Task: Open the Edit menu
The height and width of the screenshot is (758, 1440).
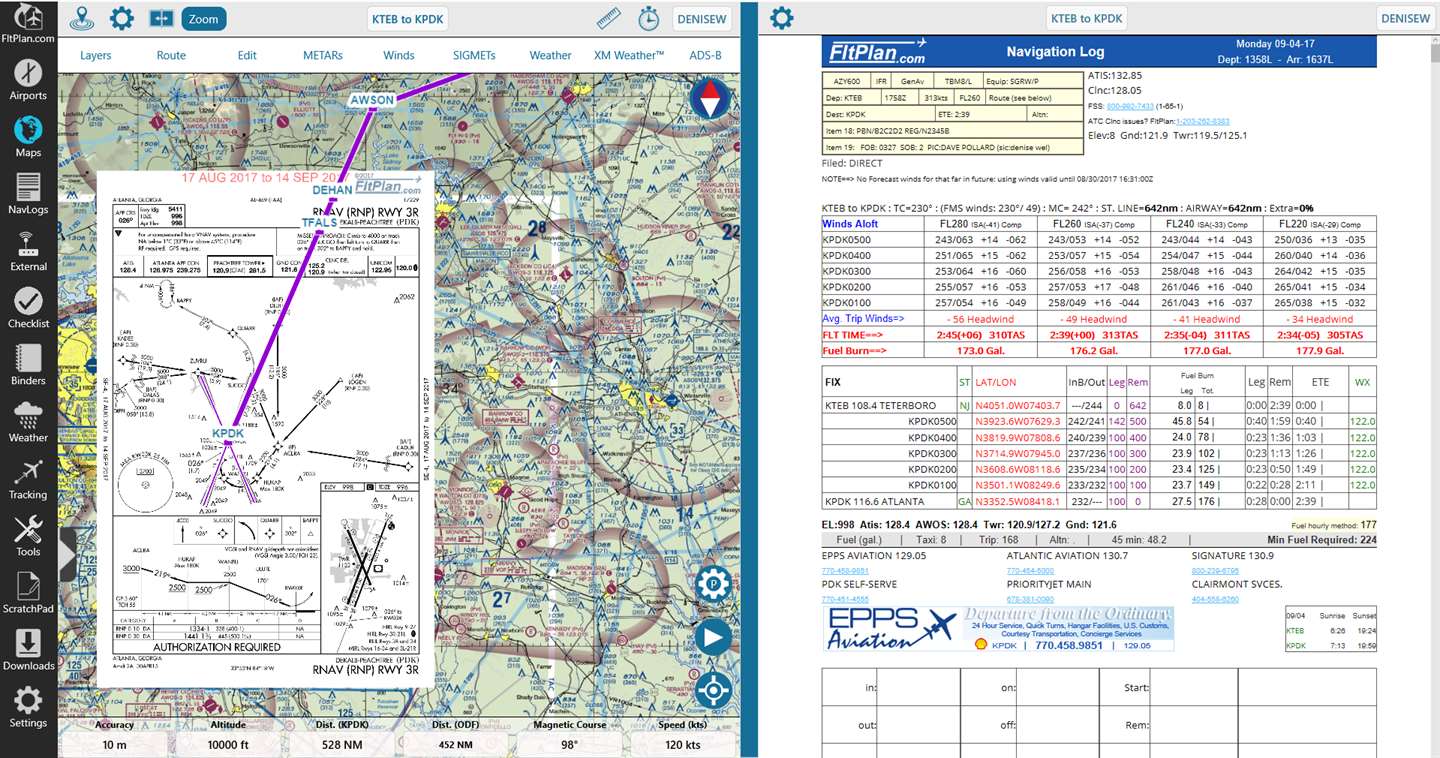Action: pos(247,55)
